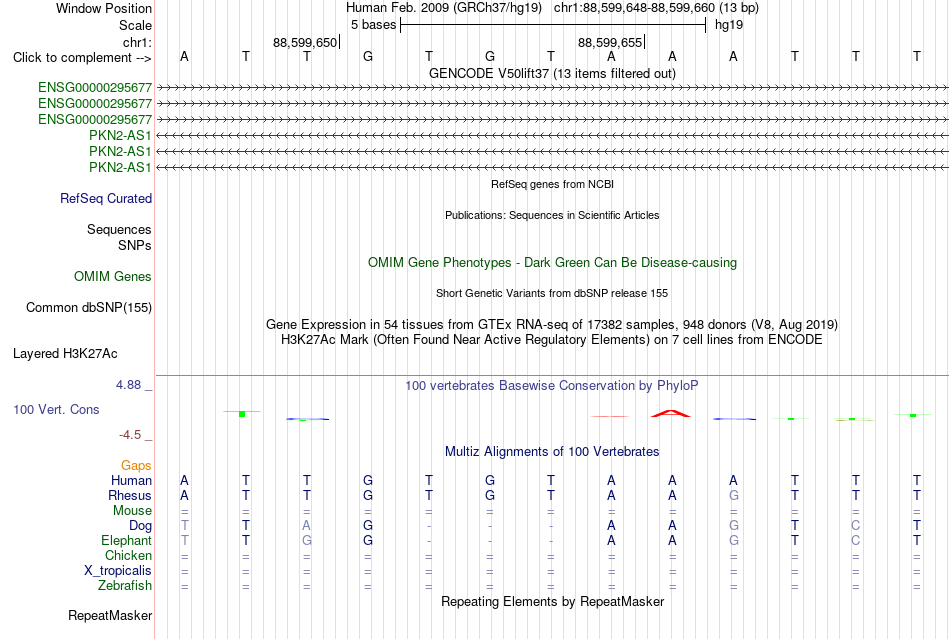Click the red PhyloP conservation peak
Image resolution: width=950 pixels, height=639 pixels.
click(x=671, y=414)
